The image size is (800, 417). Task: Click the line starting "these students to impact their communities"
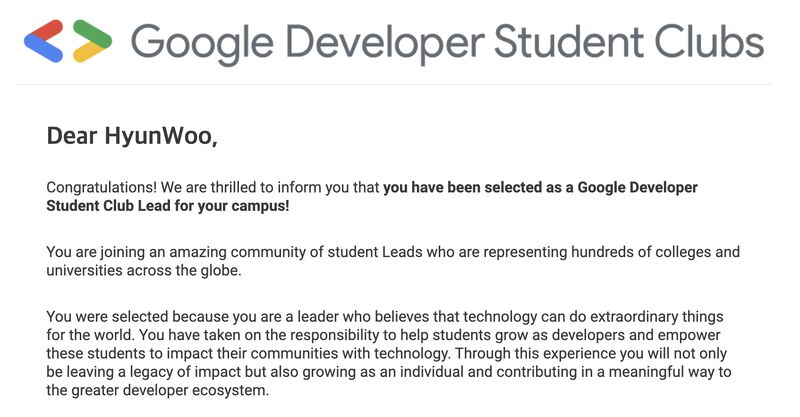tap(387, 354)
